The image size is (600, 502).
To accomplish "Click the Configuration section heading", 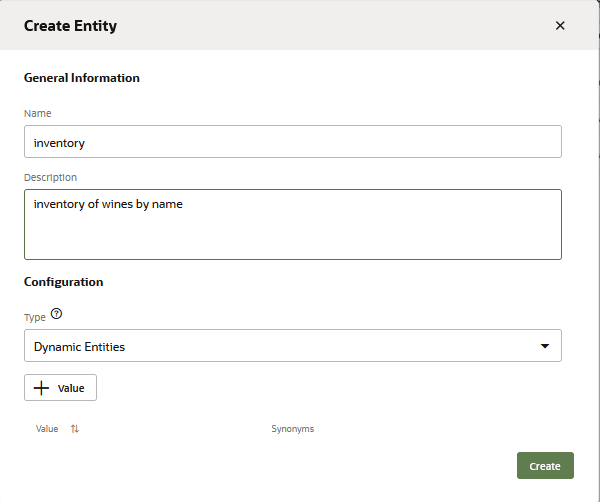I will point(64,282).
